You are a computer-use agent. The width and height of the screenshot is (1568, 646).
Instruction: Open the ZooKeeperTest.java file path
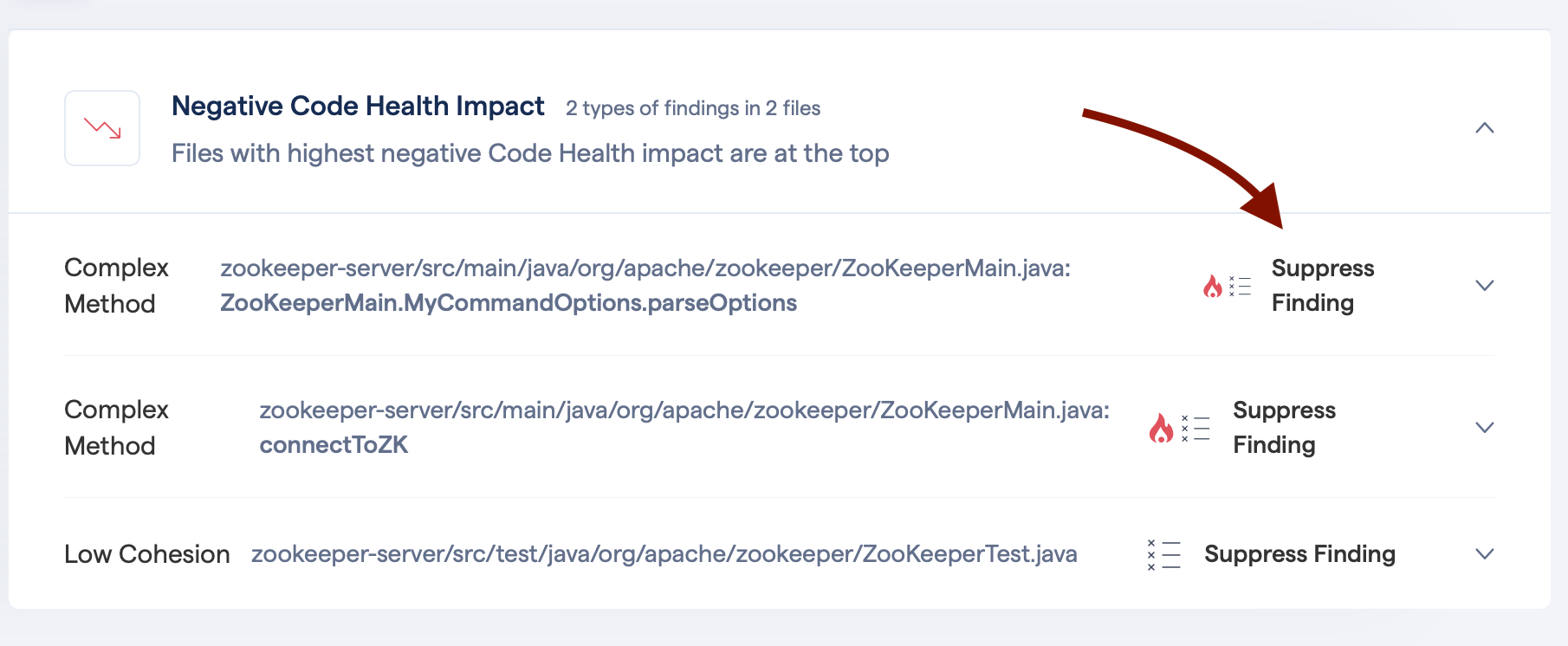(663, 554)
